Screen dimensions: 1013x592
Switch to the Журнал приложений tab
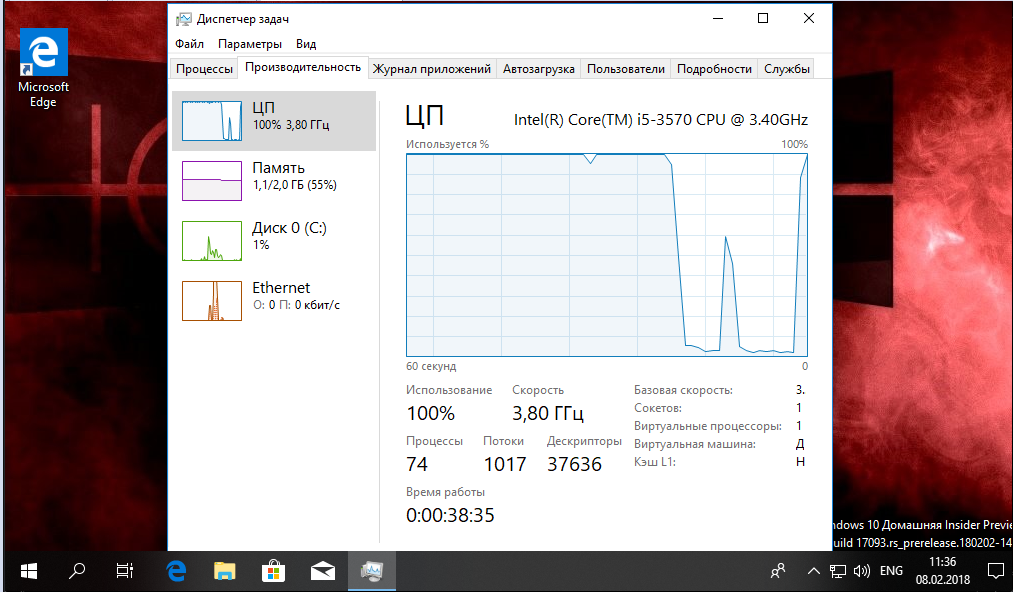click(432, 69)
